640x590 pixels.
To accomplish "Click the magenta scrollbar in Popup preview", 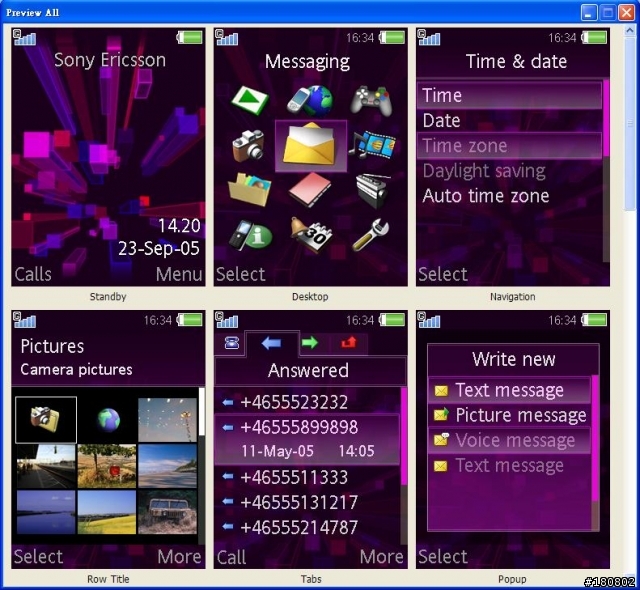I will (x=596, y=439).
